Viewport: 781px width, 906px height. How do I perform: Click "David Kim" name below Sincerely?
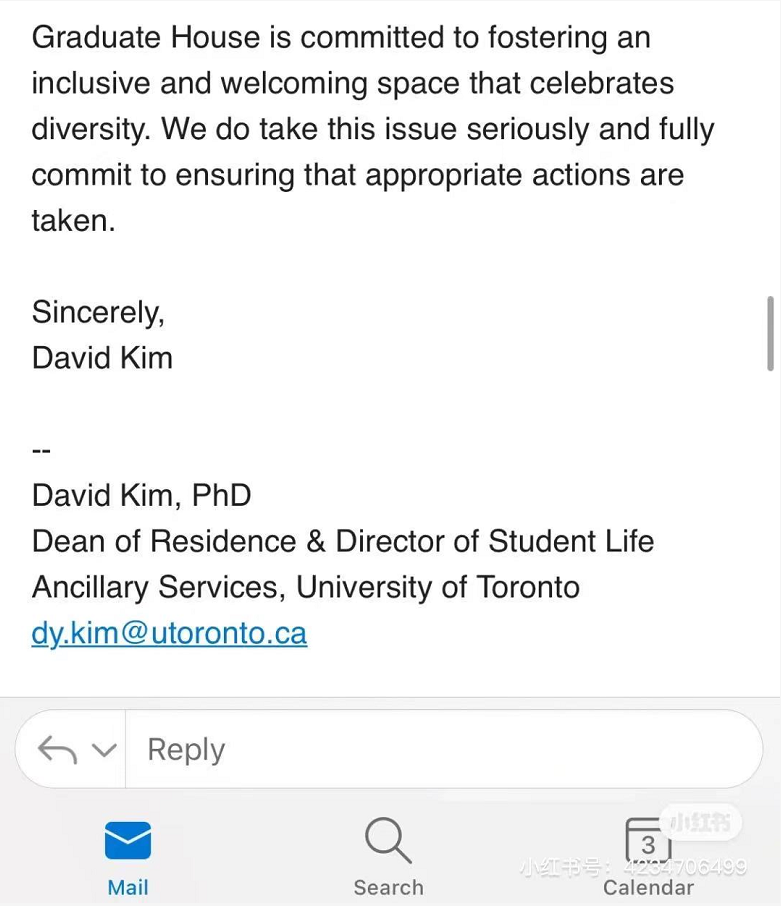(x=102, y=358)
